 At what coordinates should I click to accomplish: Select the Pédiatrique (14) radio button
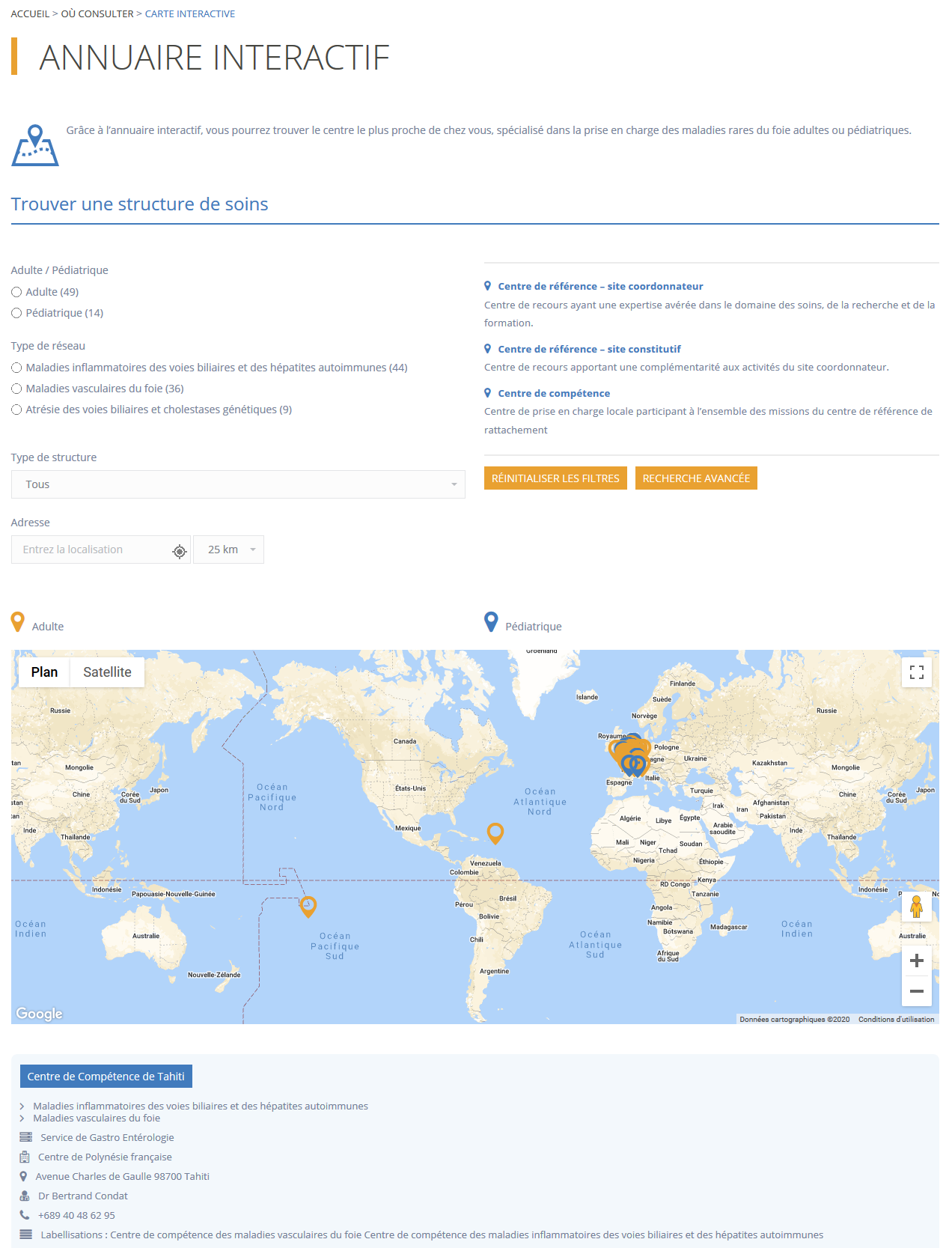(16, 313)
